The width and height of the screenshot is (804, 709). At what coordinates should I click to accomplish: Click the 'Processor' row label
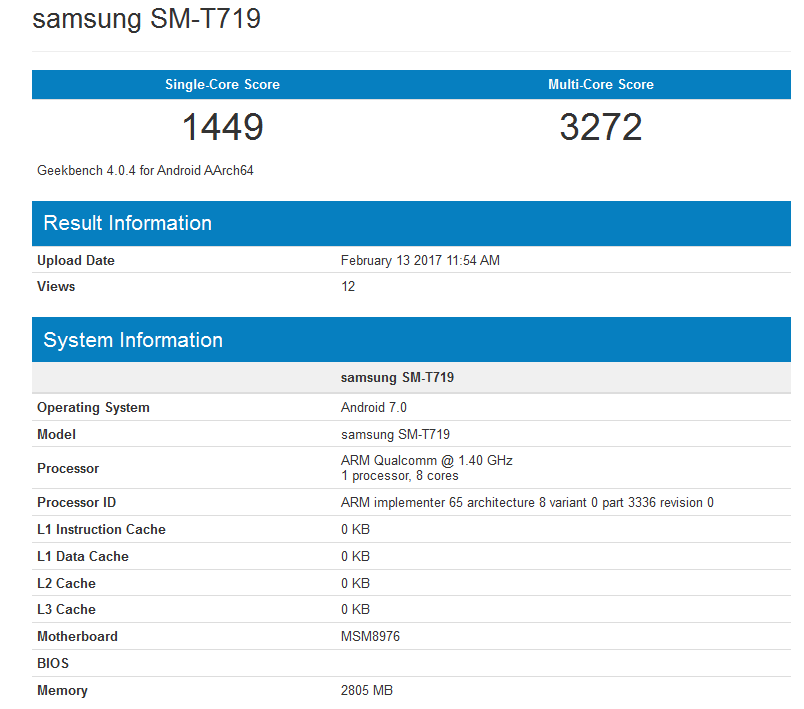(x=68, y=469)
